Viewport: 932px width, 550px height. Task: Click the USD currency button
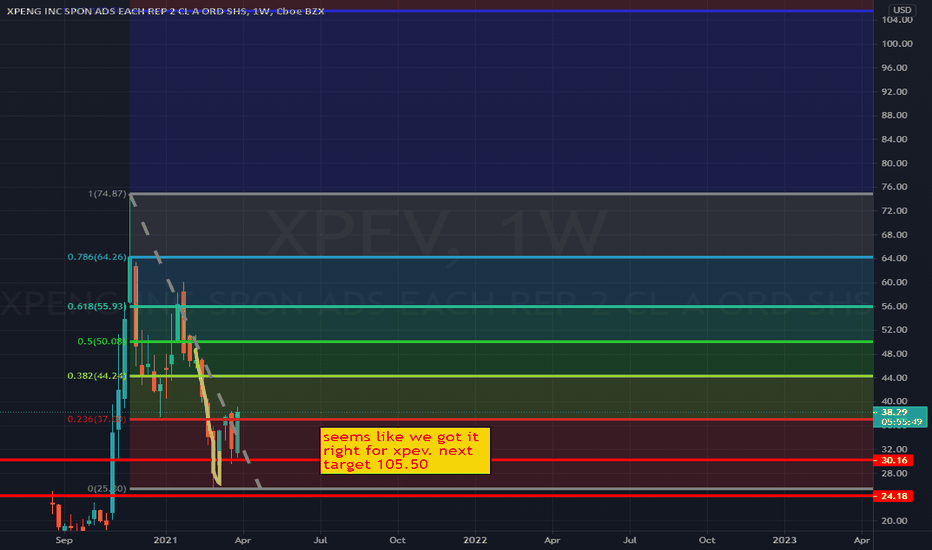[902, 10]
